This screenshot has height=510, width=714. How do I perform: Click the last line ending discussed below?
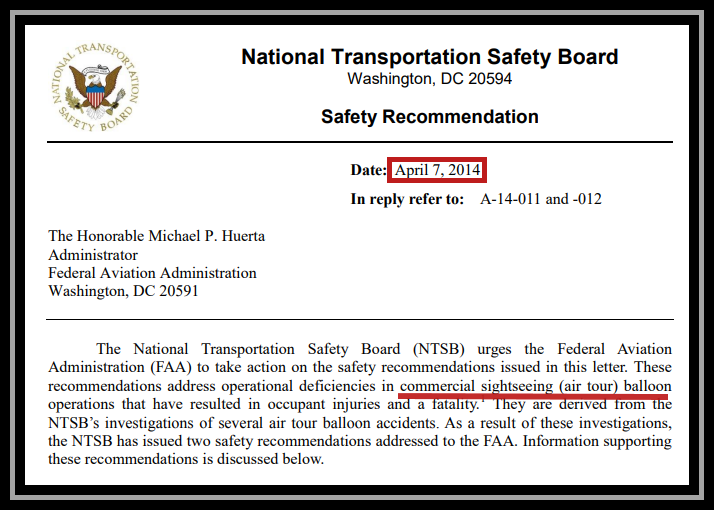coord(186,459)
